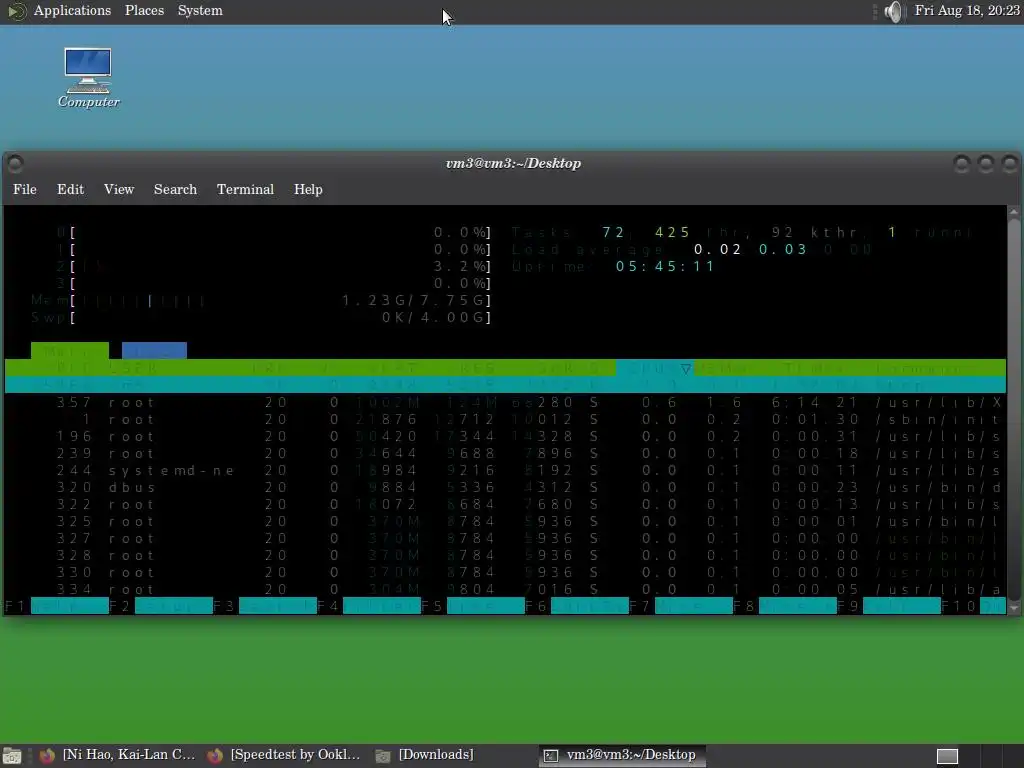Click the show desktop icon in bottom panel
This screenshot has height=768, width=1024.
pyautogui.click(x=11, y=756)
